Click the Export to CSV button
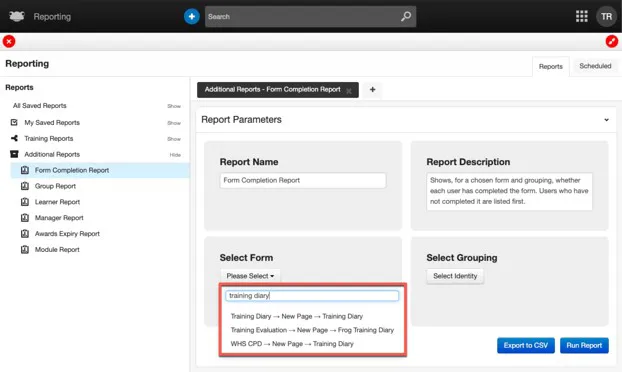This screenshot has width=622, height=372. pos(526,345)
